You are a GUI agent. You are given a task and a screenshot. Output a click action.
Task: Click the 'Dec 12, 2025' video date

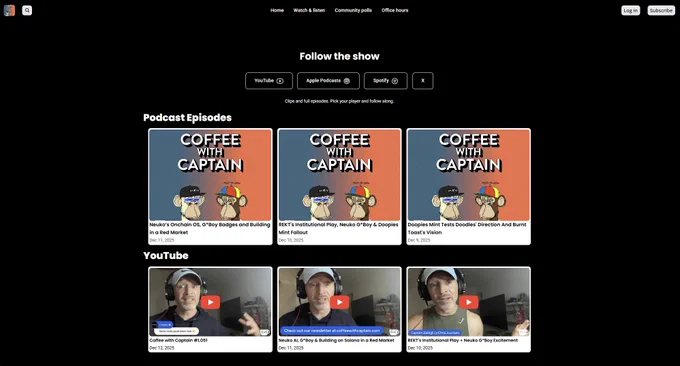tap(162, 348)
